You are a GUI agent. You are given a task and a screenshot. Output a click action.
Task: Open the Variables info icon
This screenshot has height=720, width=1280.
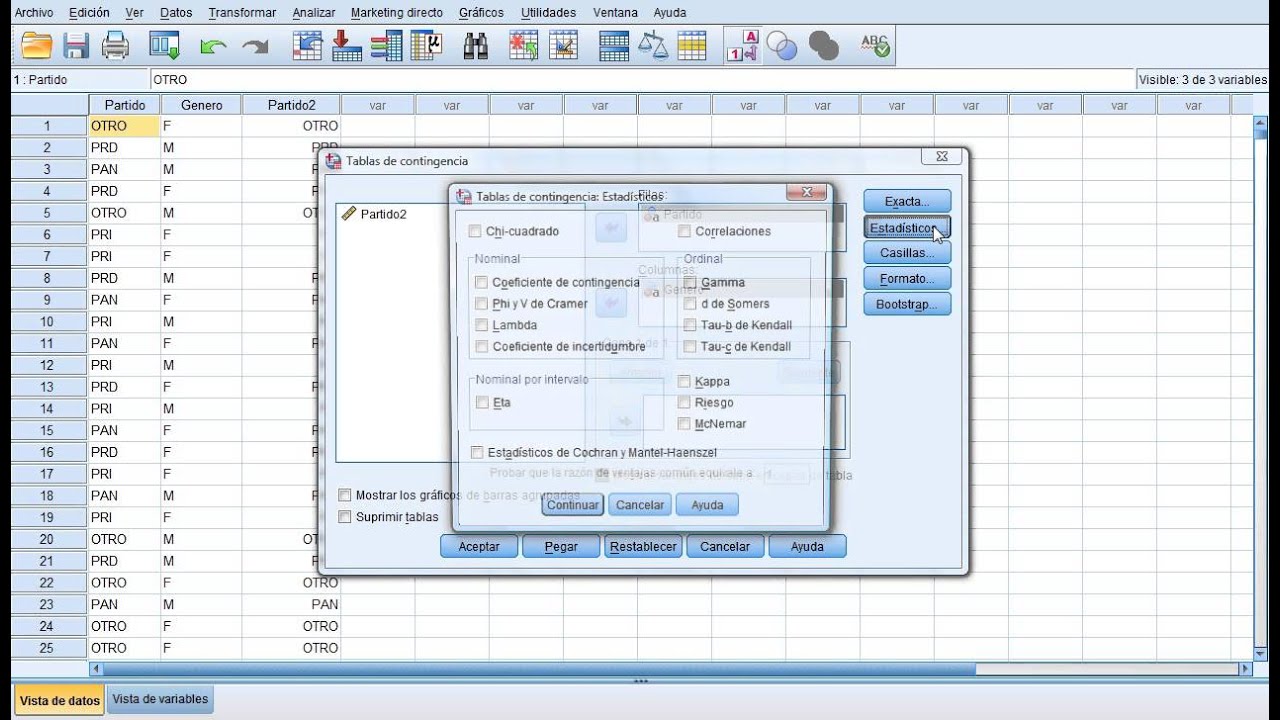[386, 46]
